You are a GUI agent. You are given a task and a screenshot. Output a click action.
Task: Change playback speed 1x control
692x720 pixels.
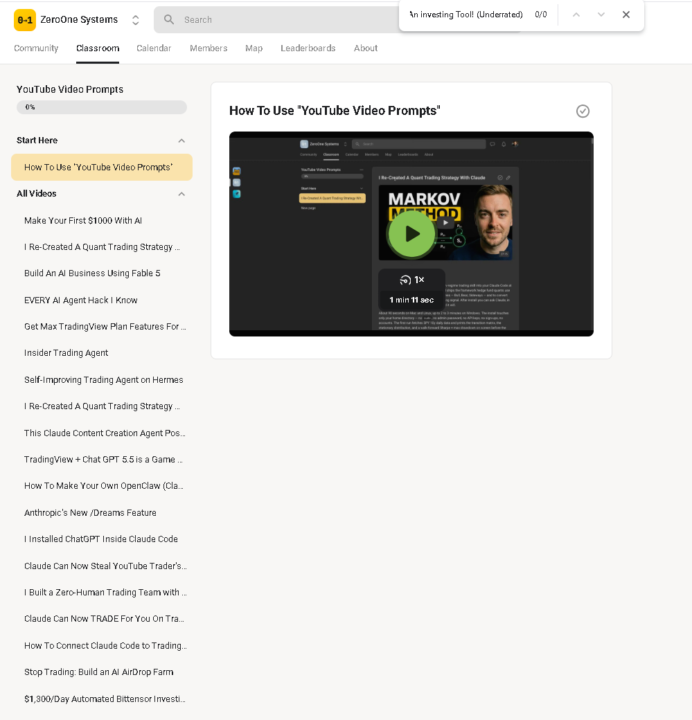(412, 280)
